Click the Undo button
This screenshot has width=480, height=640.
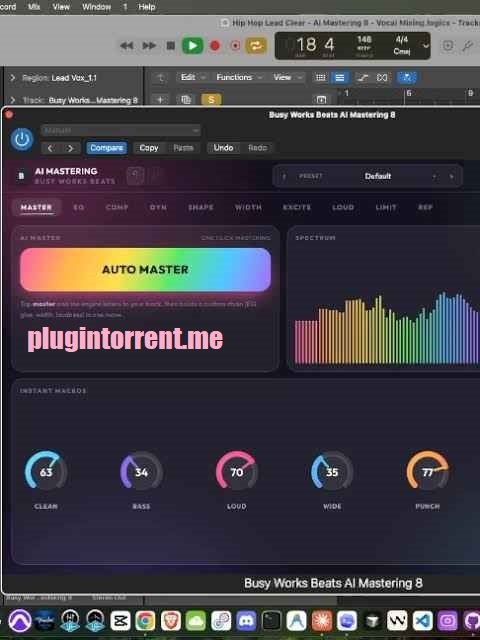223,148
